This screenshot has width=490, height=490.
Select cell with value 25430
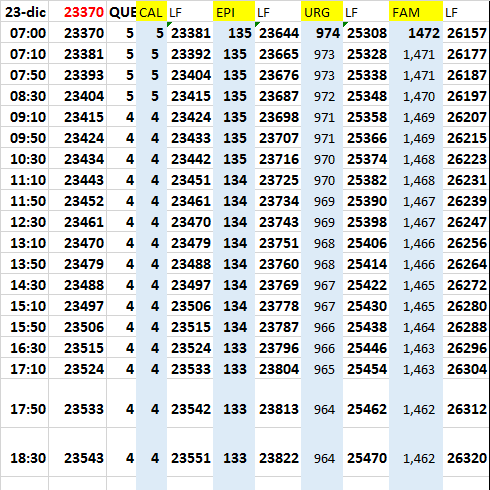click(x=366, y=306)
